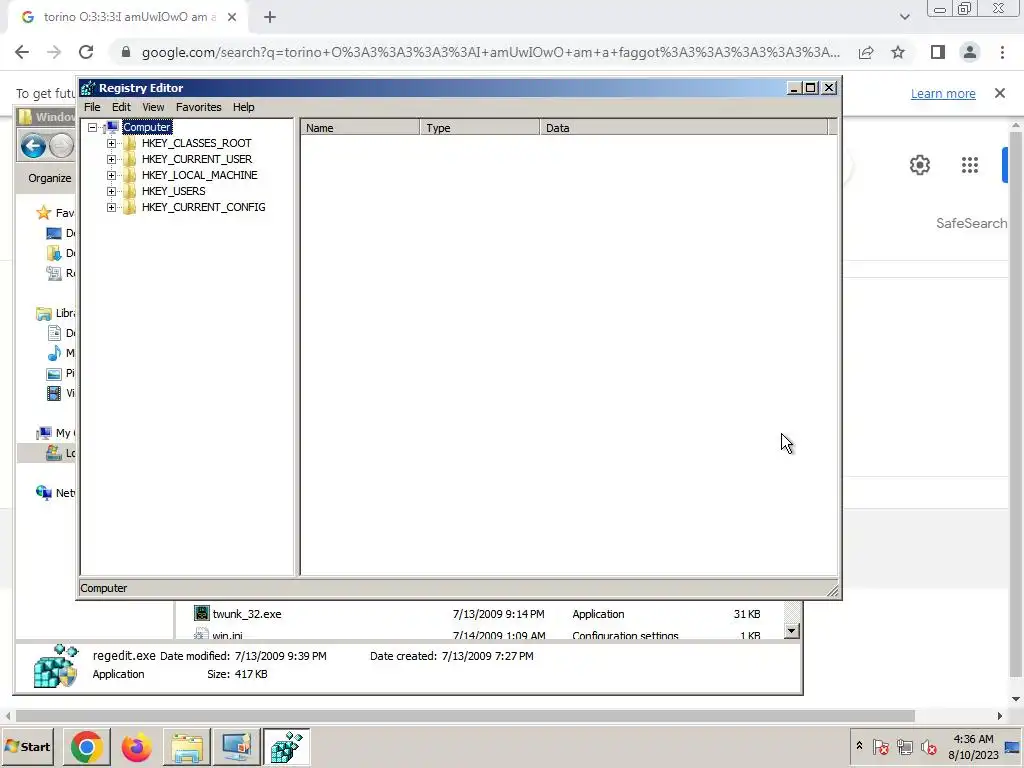The height and width of the screenshot is (768, 1024).
Task: Select the Network item in Explorer sidebar
Action: coord(56,493)
